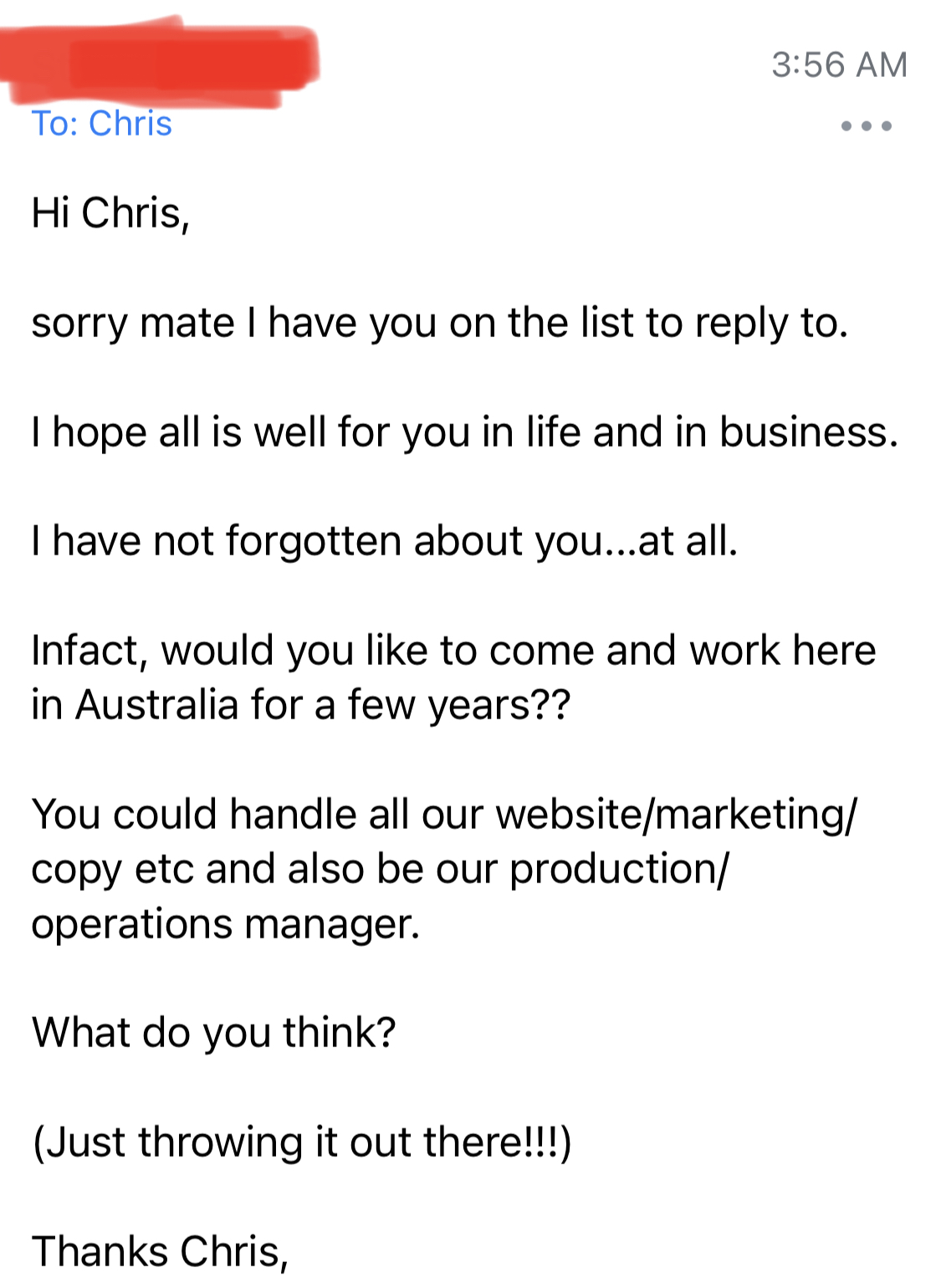Tap the "I have not forgotten about you" line
The image size is (941, 1288).
[x=385, y=541]
